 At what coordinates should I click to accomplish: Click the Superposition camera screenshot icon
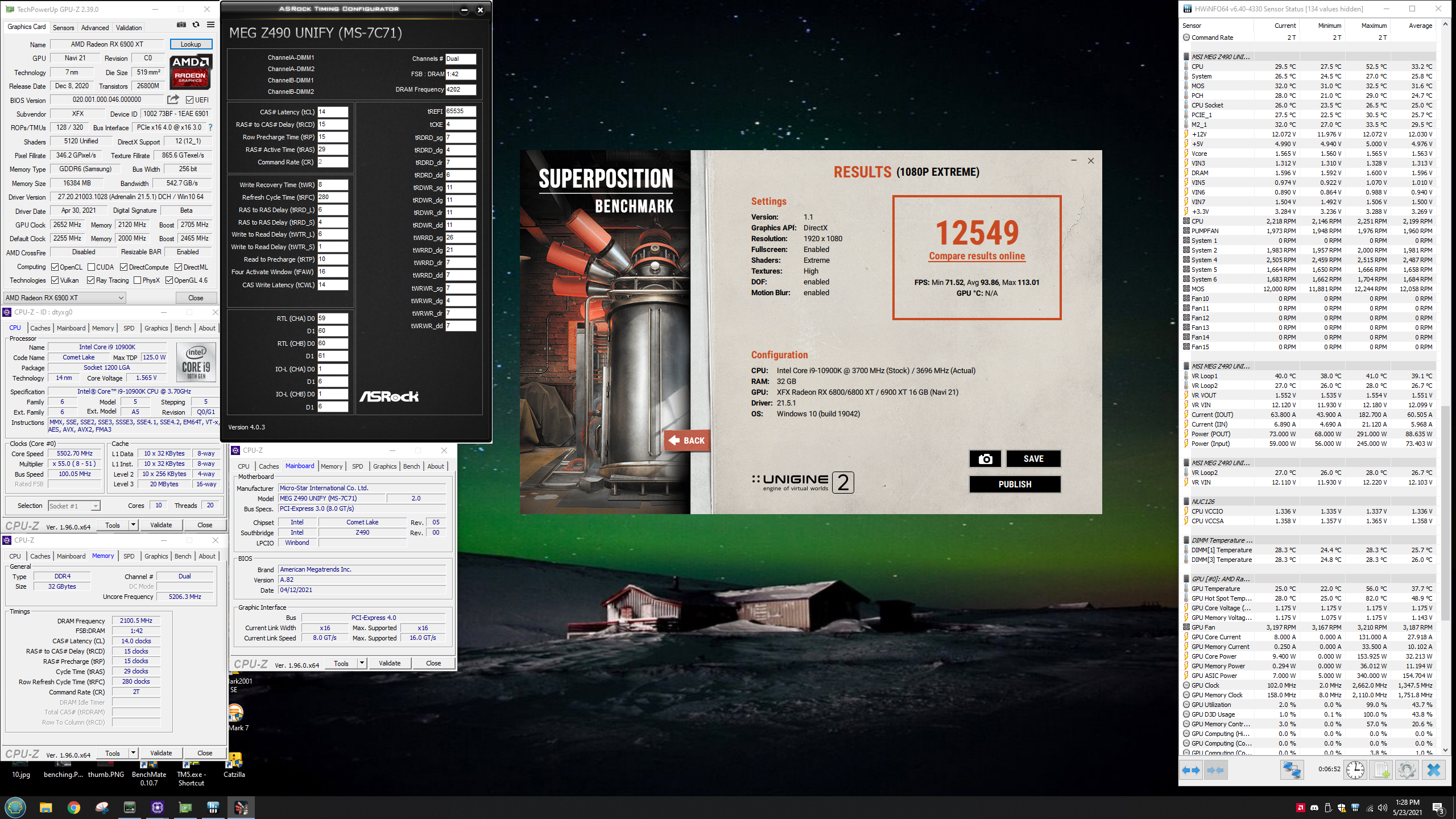[x=985, y=459]
